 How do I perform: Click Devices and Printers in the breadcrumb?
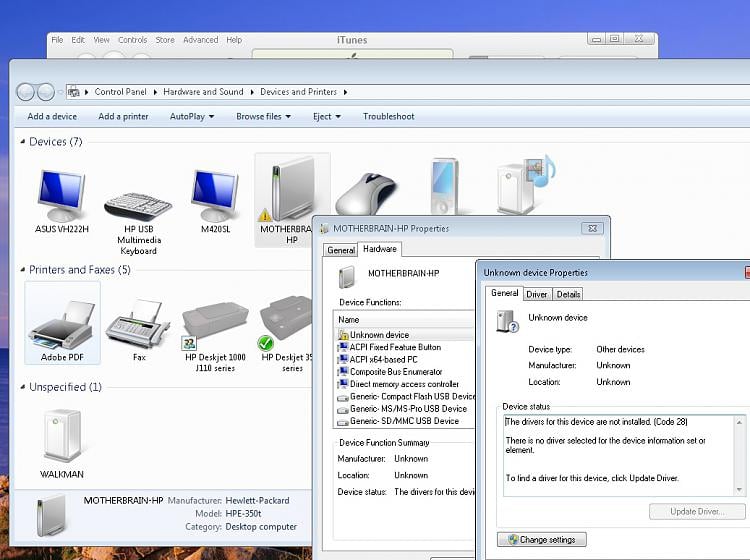click(x=298, y=92)
